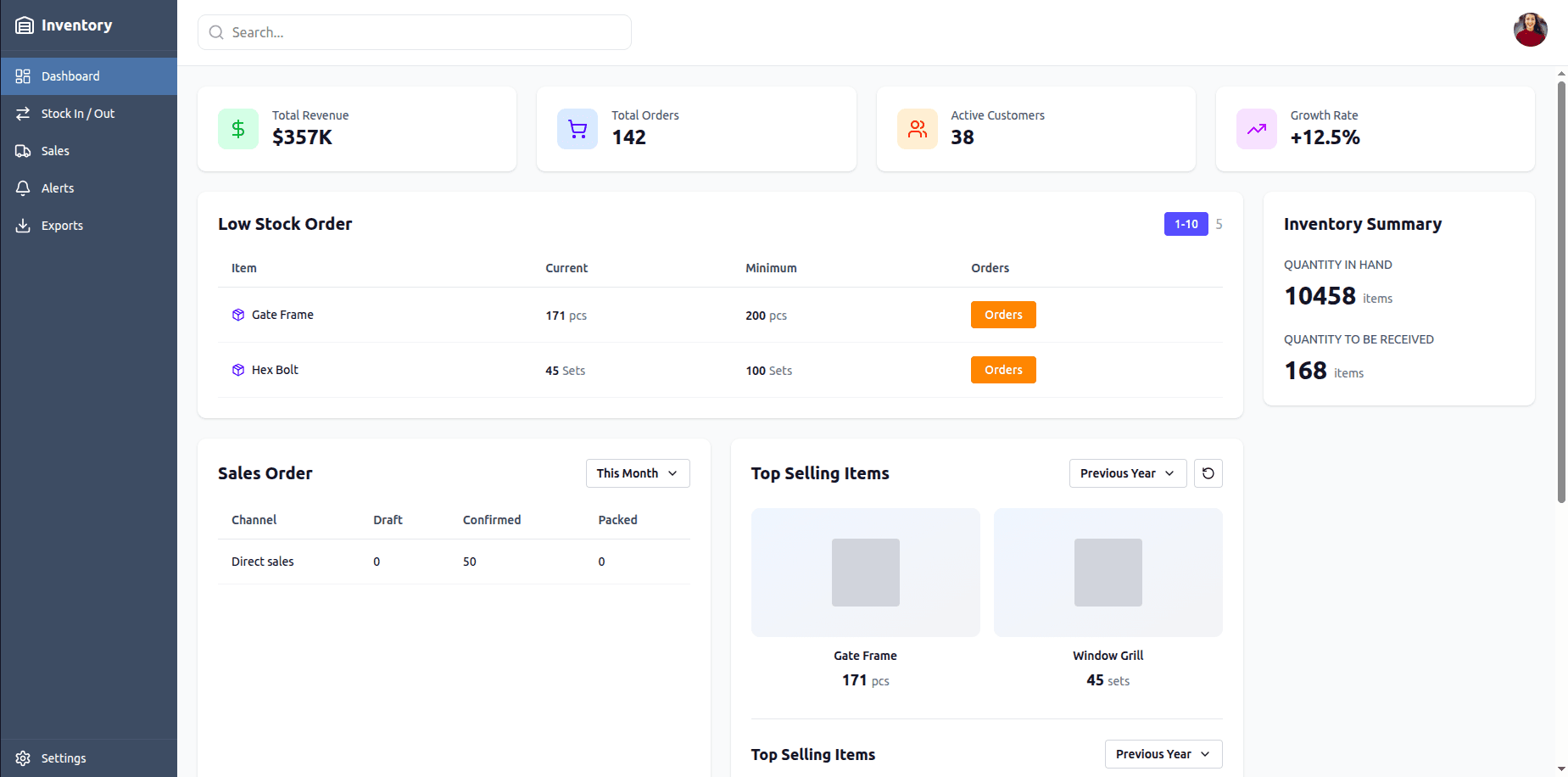
Task: Click the Inventory logo icon
Action: tap(25, 25)
